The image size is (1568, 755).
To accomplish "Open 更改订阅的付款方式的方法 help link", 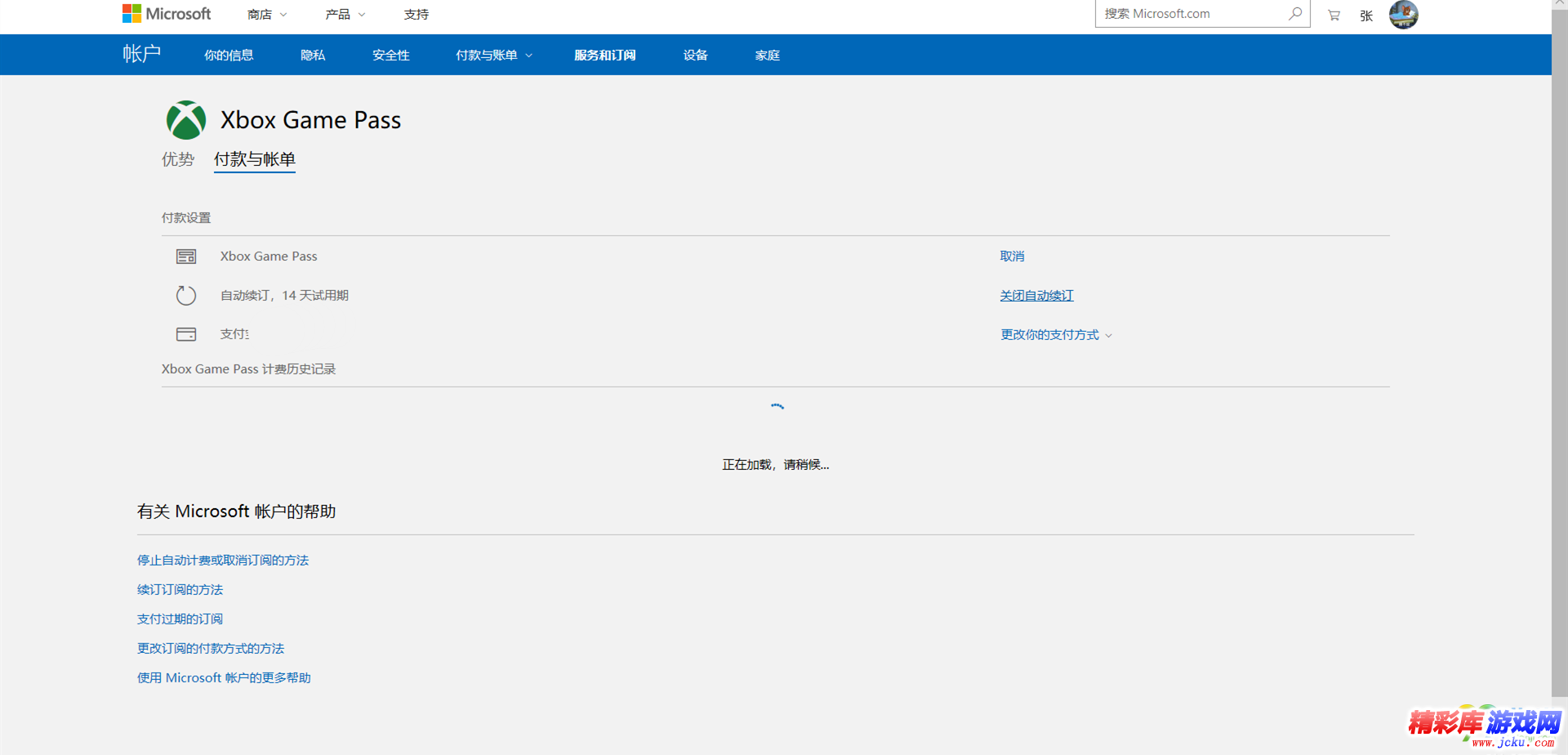I will pos(211,649).
